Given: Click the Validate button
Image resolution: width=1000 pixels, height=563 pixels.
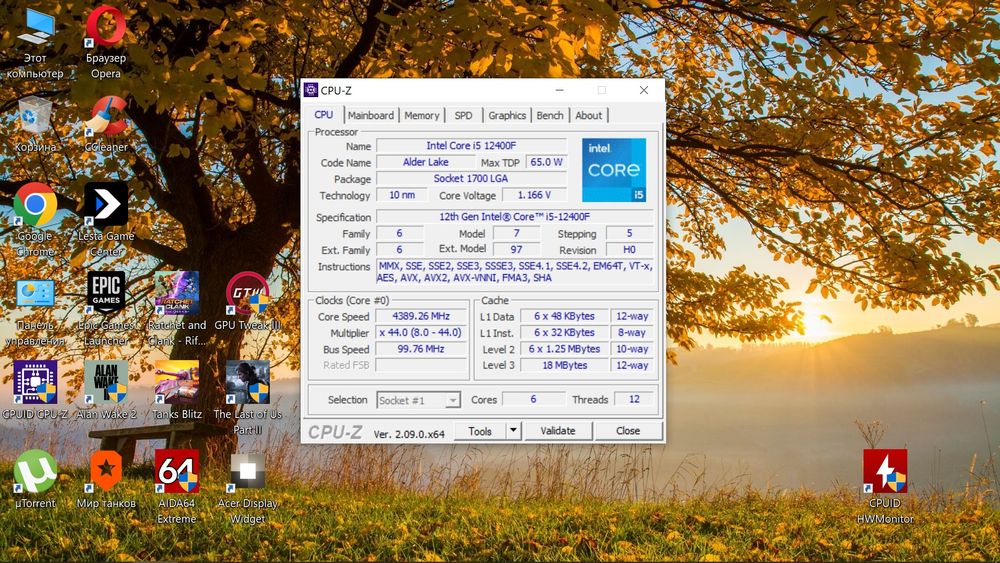Looking at the screenshot, I should (558, 431).
